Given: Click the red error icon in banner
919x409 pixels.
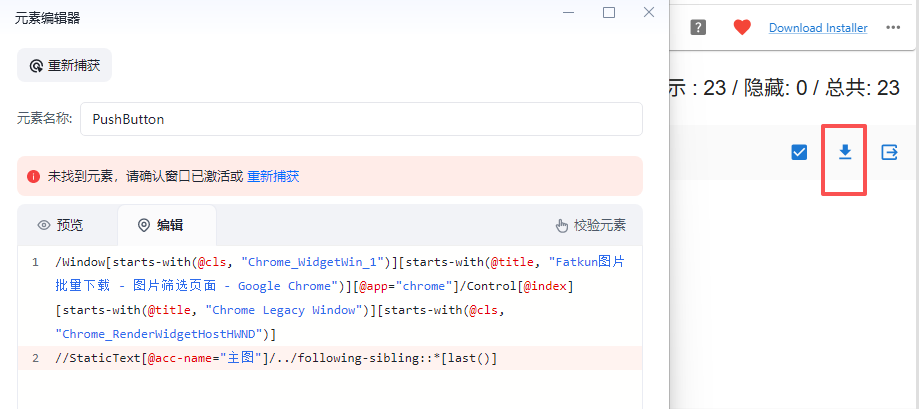Looking at the screenshot, I should coord(33,176).
